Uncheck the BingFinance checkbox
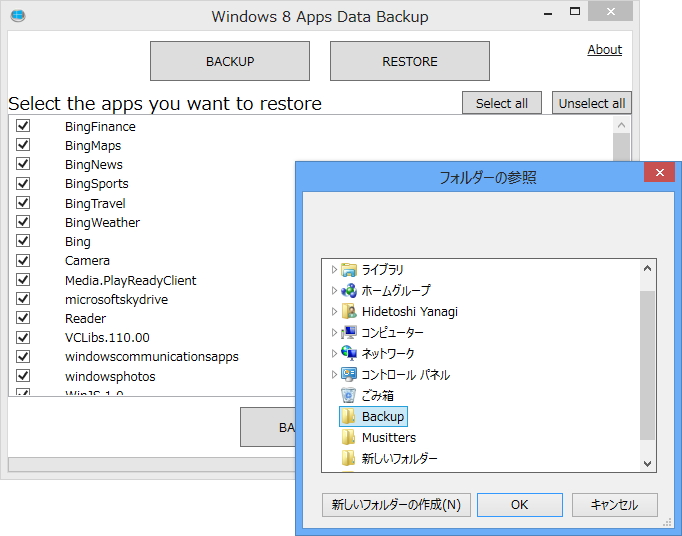The width and height of the screenshot is (682, 536). [x=23, y=126]
